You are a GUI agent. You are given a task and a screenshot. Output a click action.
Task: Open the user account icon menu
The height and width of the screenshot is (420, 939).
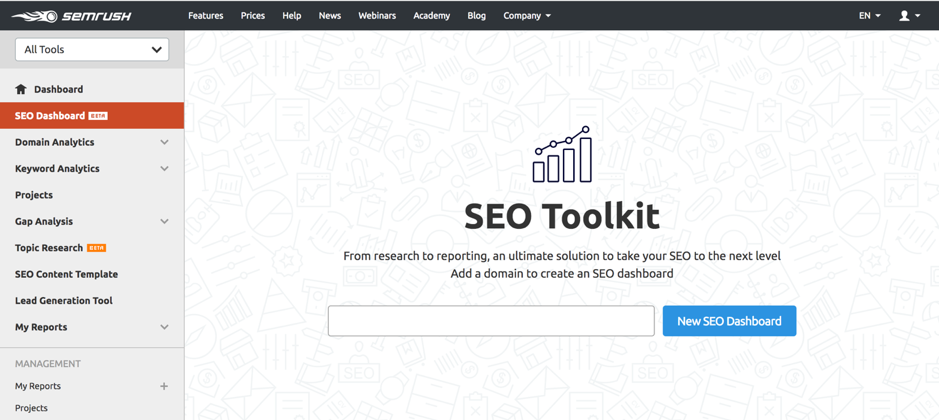click(x=909, y=16)
